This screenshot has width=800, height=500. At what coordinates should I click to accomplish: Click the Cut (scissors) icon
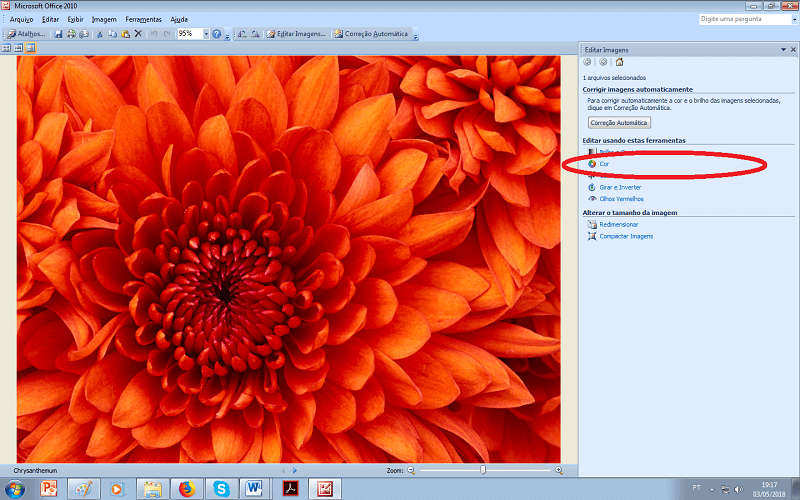pyautogui.click(x=100, y=34)
